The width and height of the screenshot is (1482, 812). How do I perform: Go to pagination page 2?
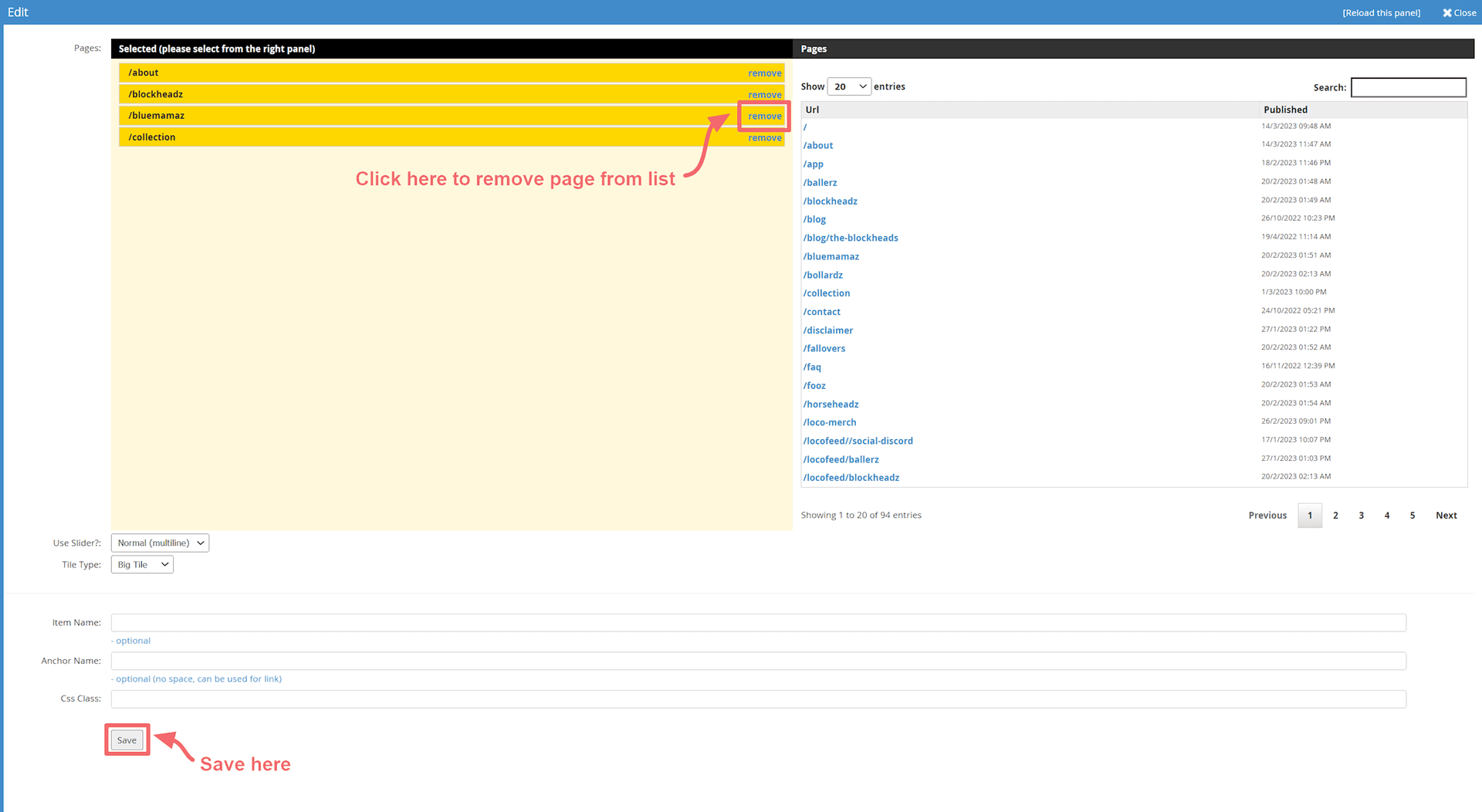click(1335, 516)
